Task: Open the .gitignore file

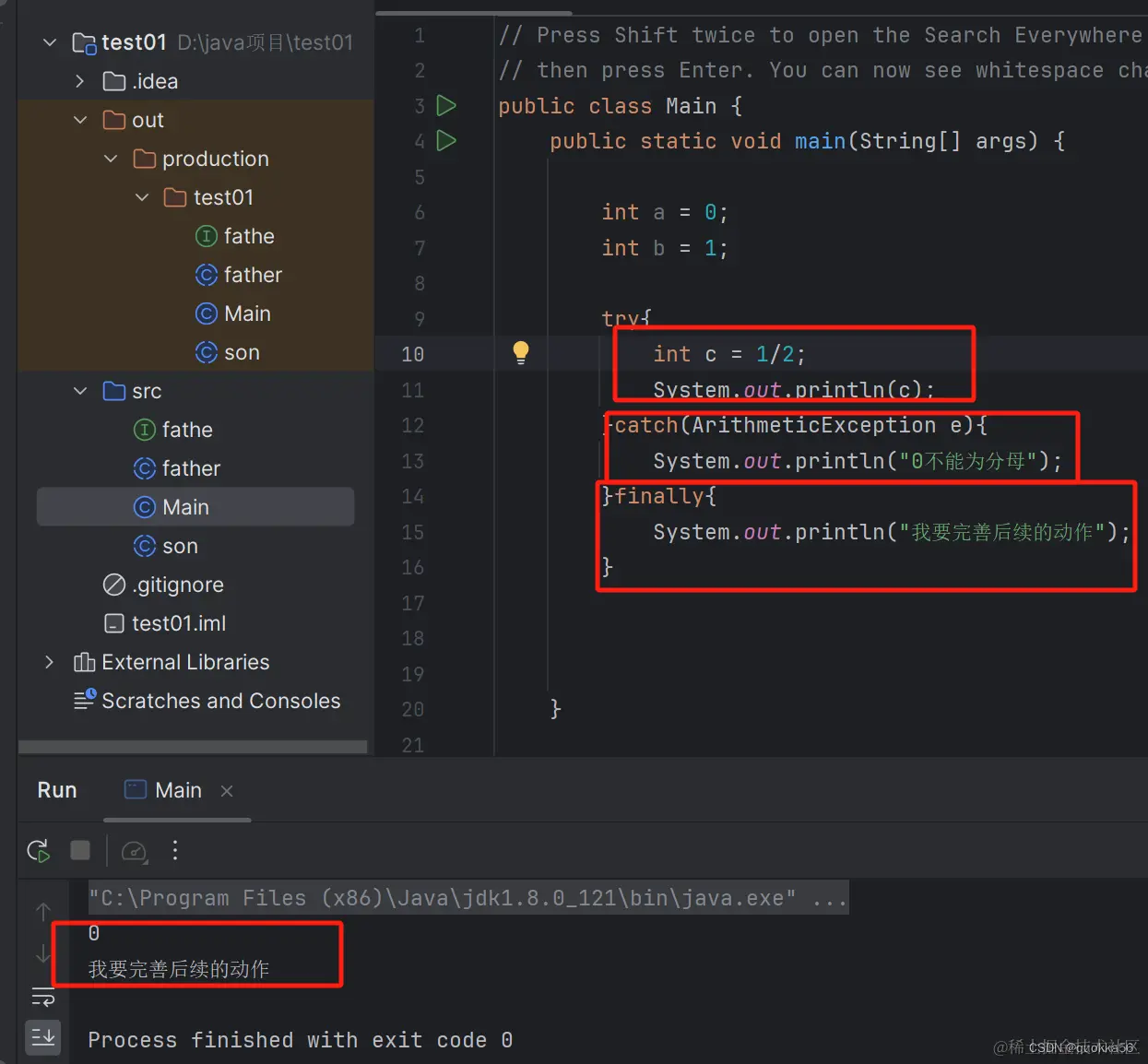Action: [163, 585]
